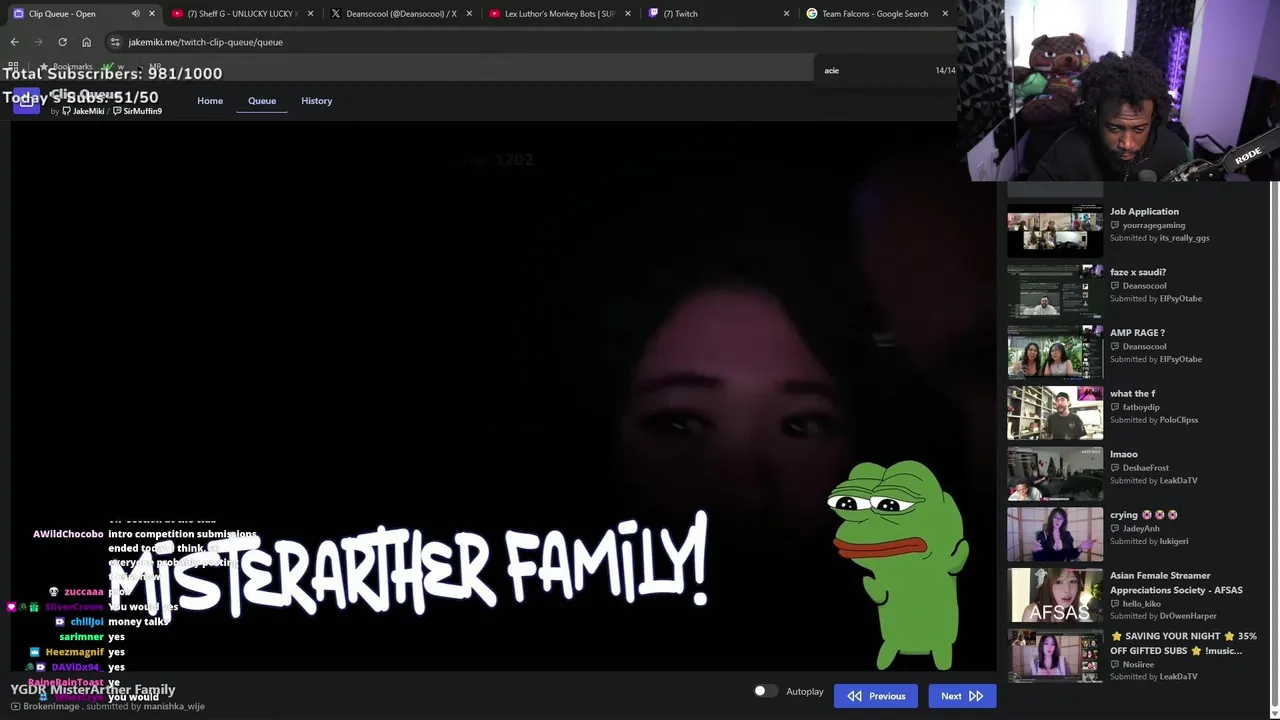This screenshot has height=720, width=1280.
Task: Mute the Clip Queue tab audio icon
Action: pyautogui.click(x=135, y=14)
